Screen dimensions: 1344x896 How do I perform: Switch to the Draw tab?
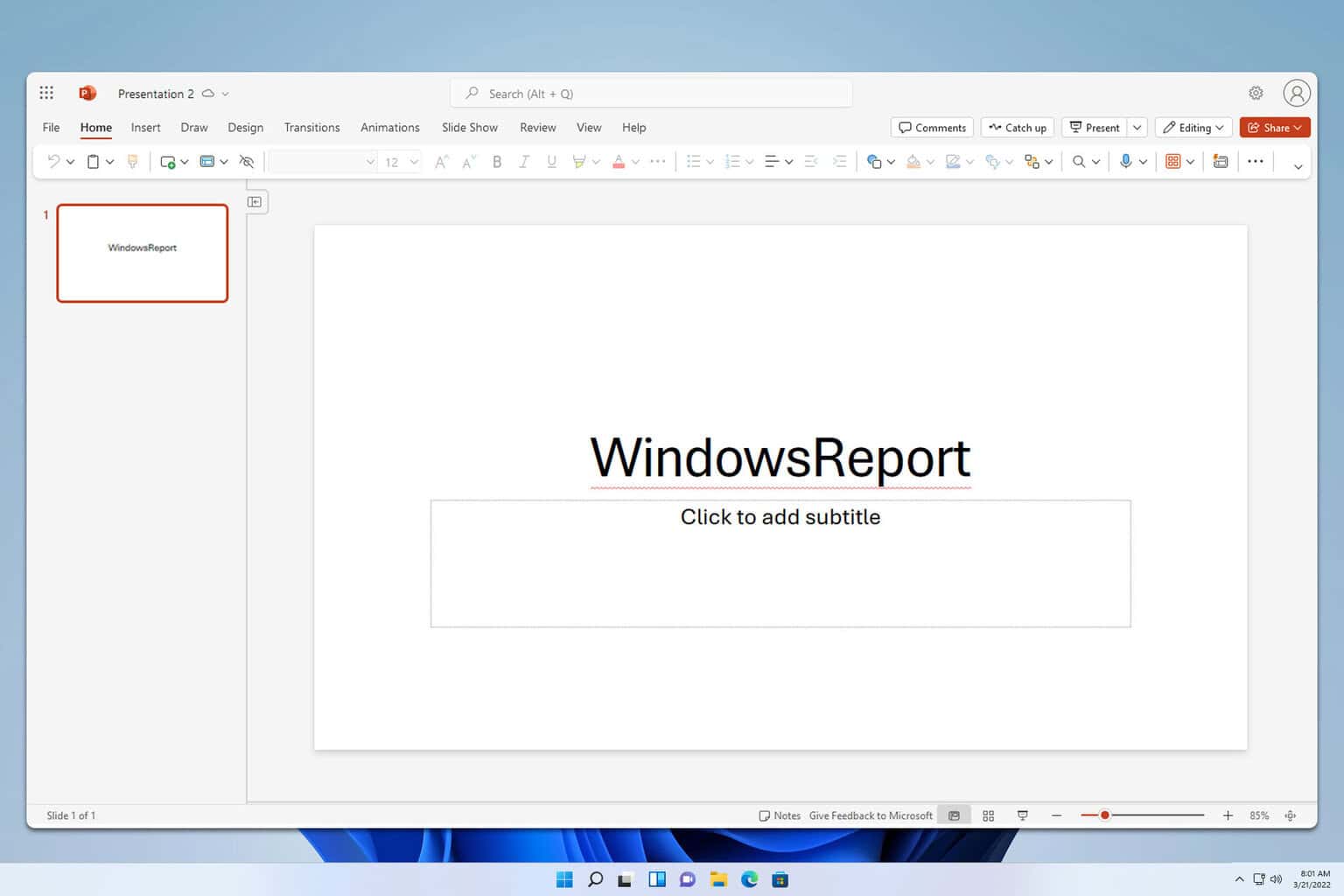tap(194, 128)
